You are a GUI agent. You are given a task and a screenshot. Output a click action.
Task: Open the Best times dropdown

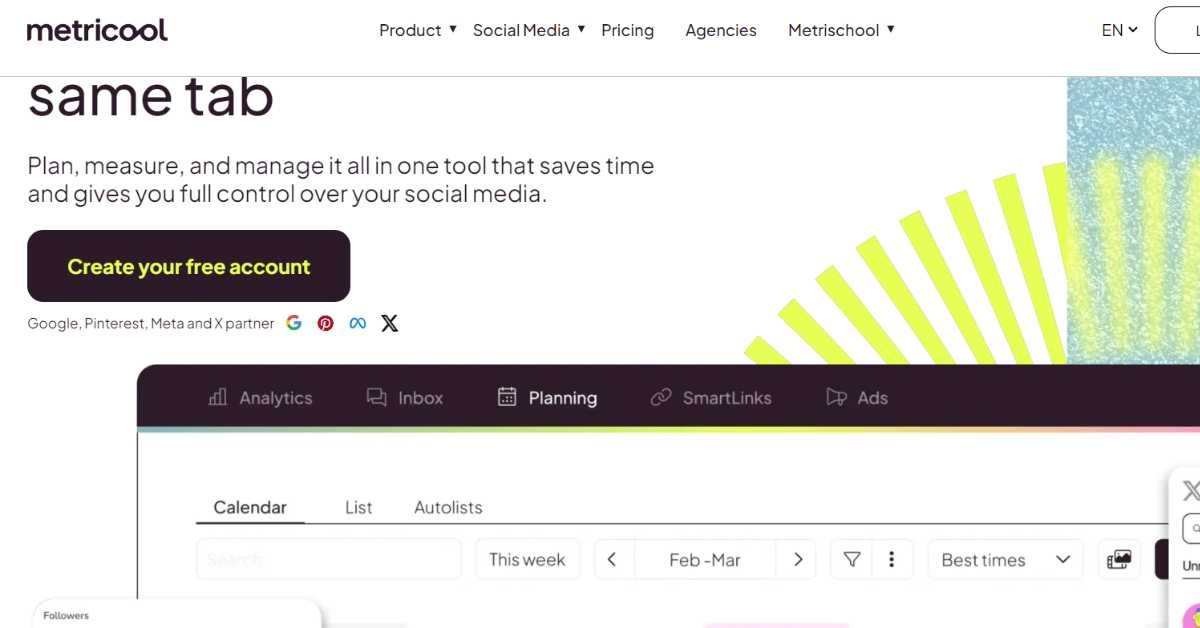[1005, 560]
